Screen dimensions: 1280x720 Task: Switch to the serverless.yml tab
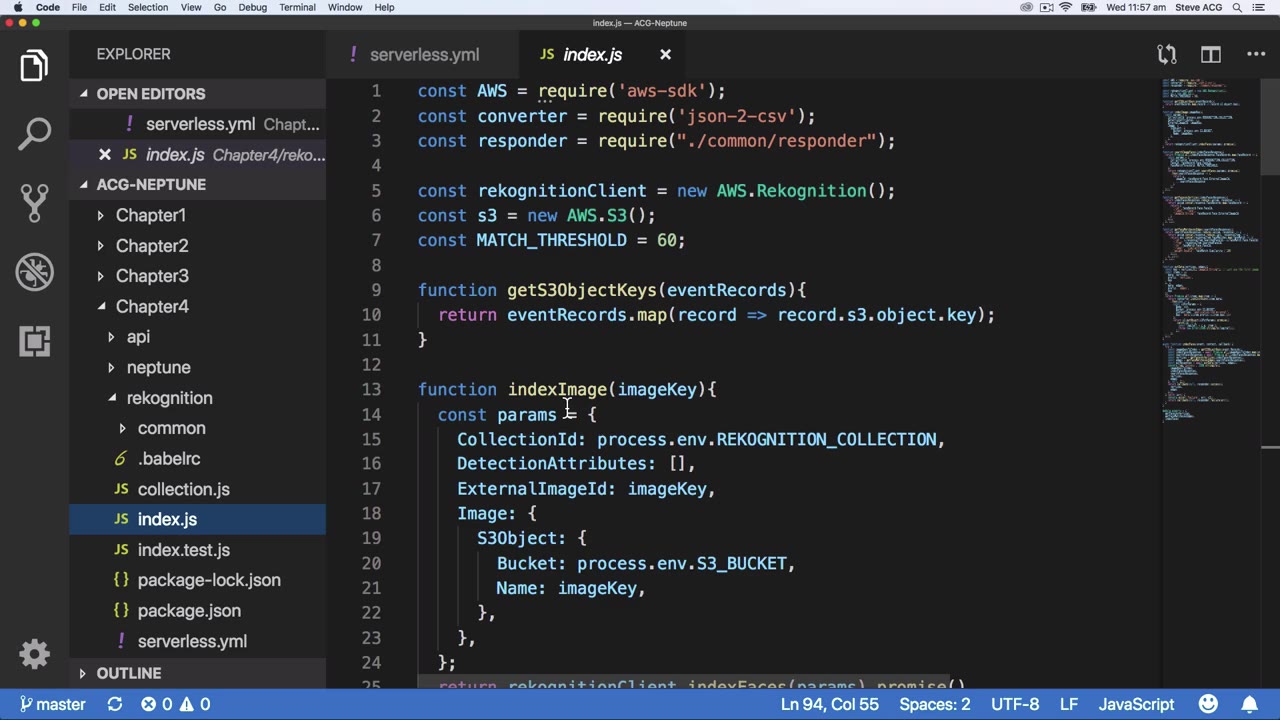click(423, 55)
